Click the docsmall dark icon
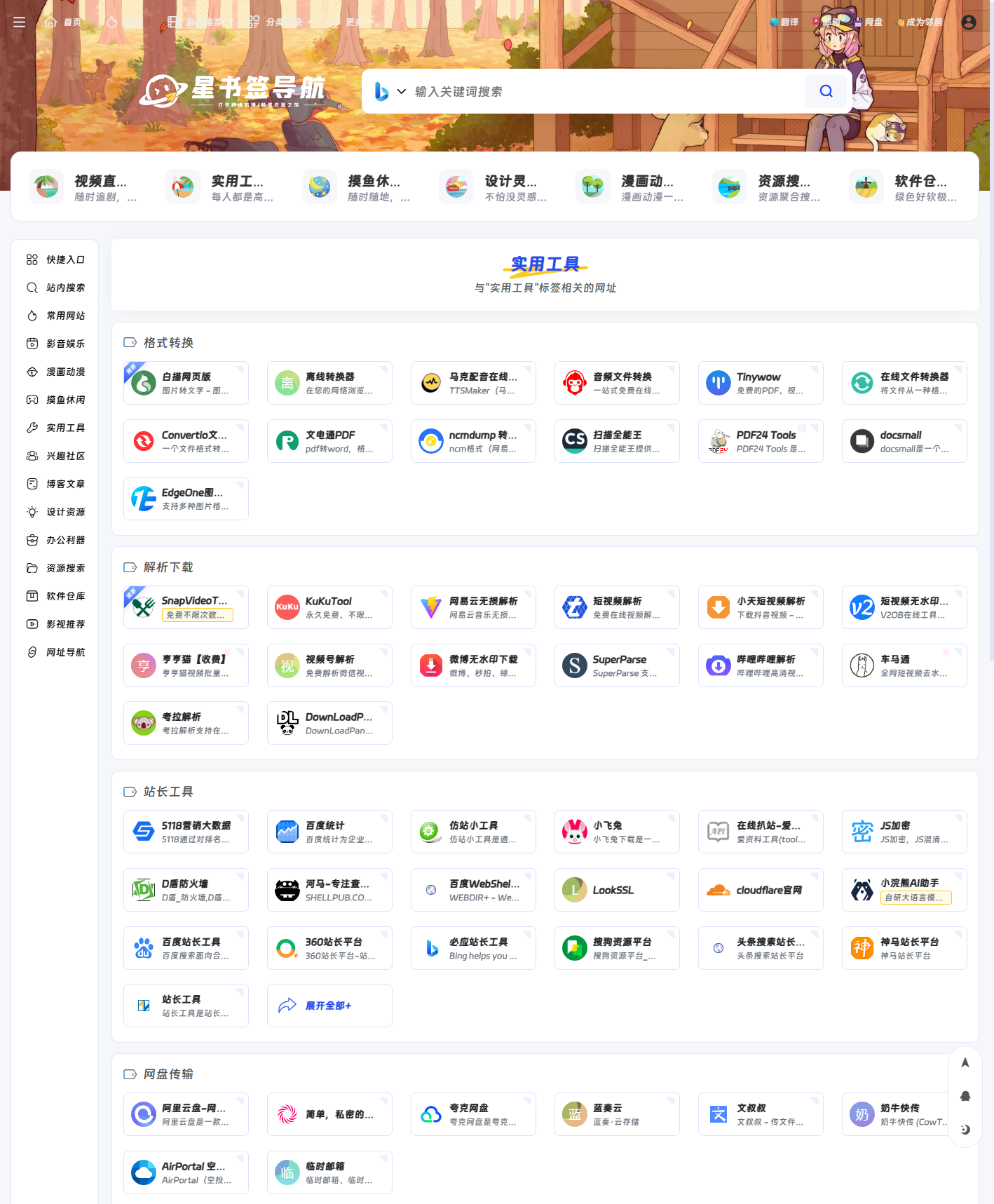The height and width of the screenshot is (1204, 994). 862,441
